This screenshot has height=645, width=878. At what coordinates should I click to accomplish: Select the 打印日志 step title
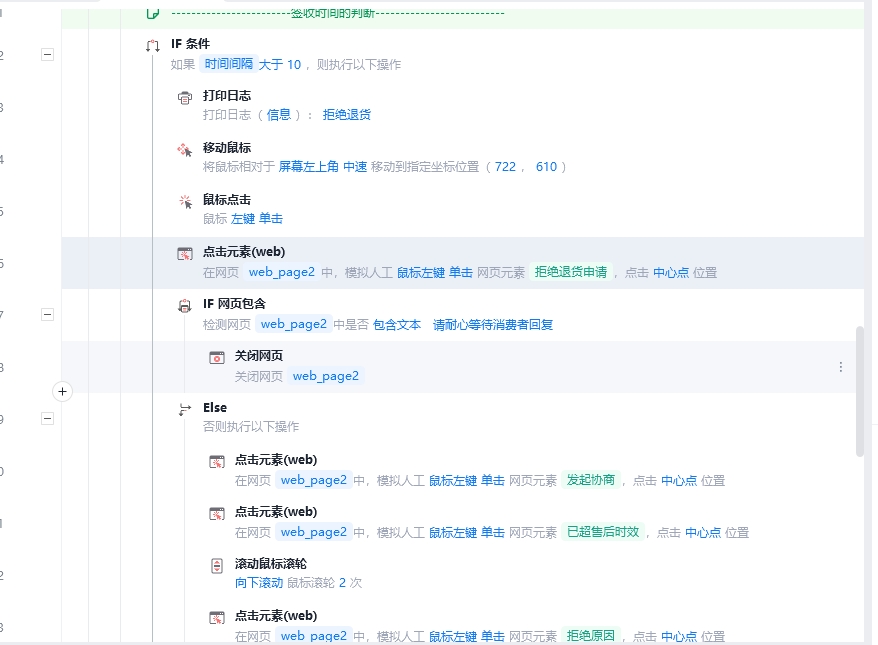coord(227,96)
